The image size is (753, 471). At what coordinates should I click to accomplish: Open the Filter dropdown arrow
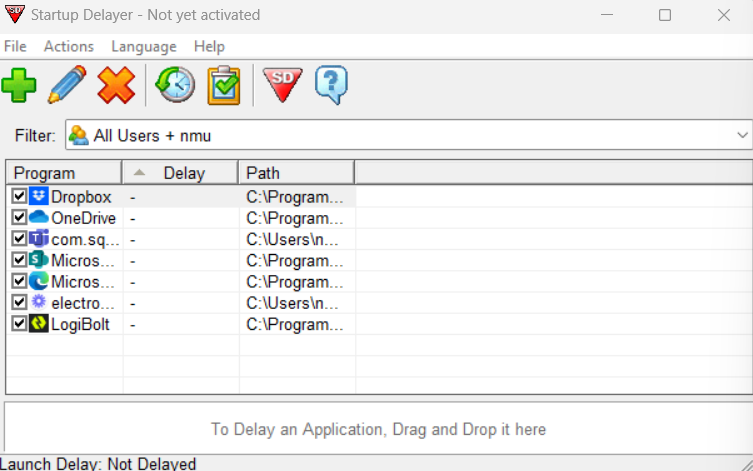(742, 135)
